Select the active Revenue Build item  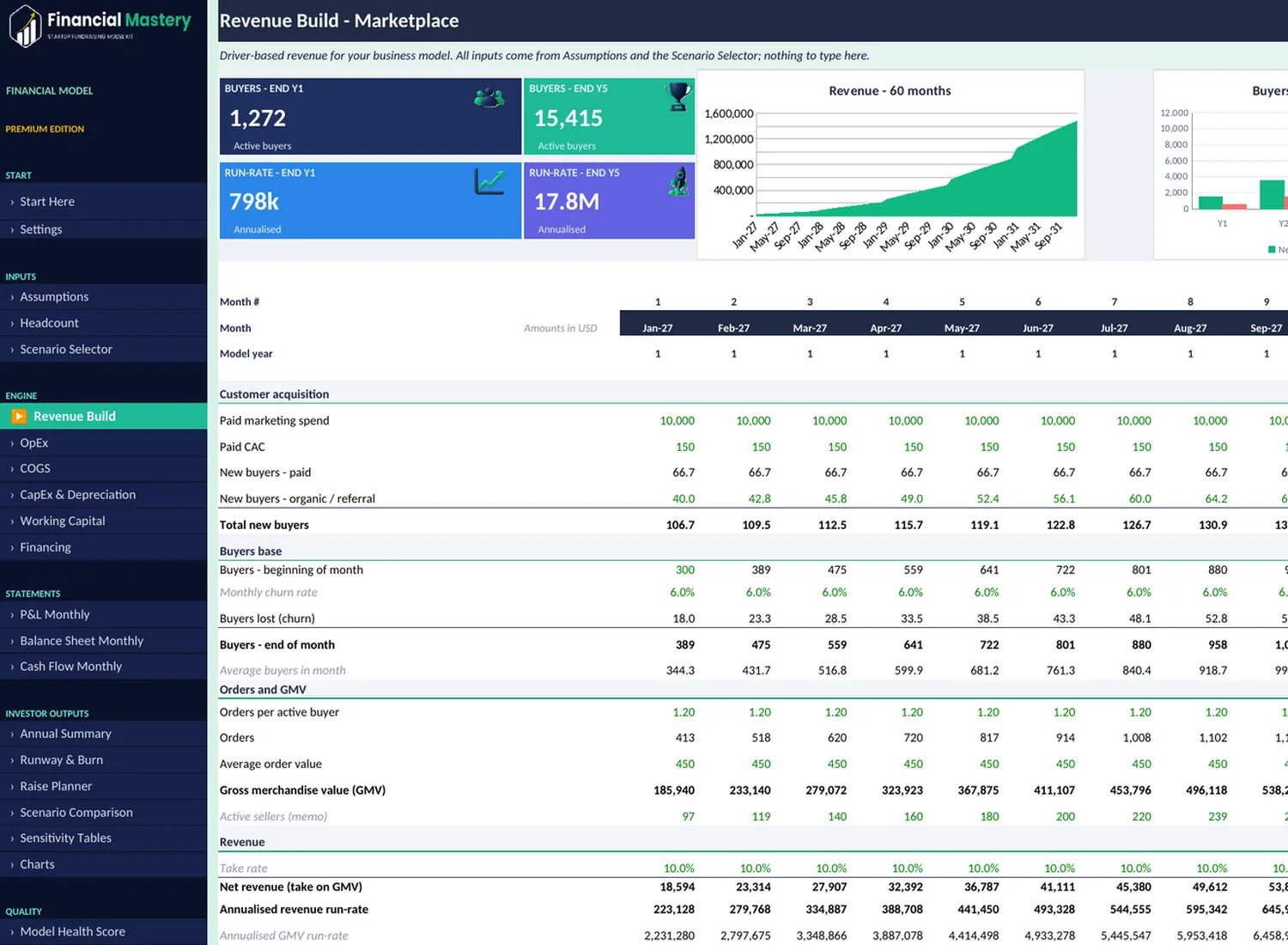click(104, 417)
